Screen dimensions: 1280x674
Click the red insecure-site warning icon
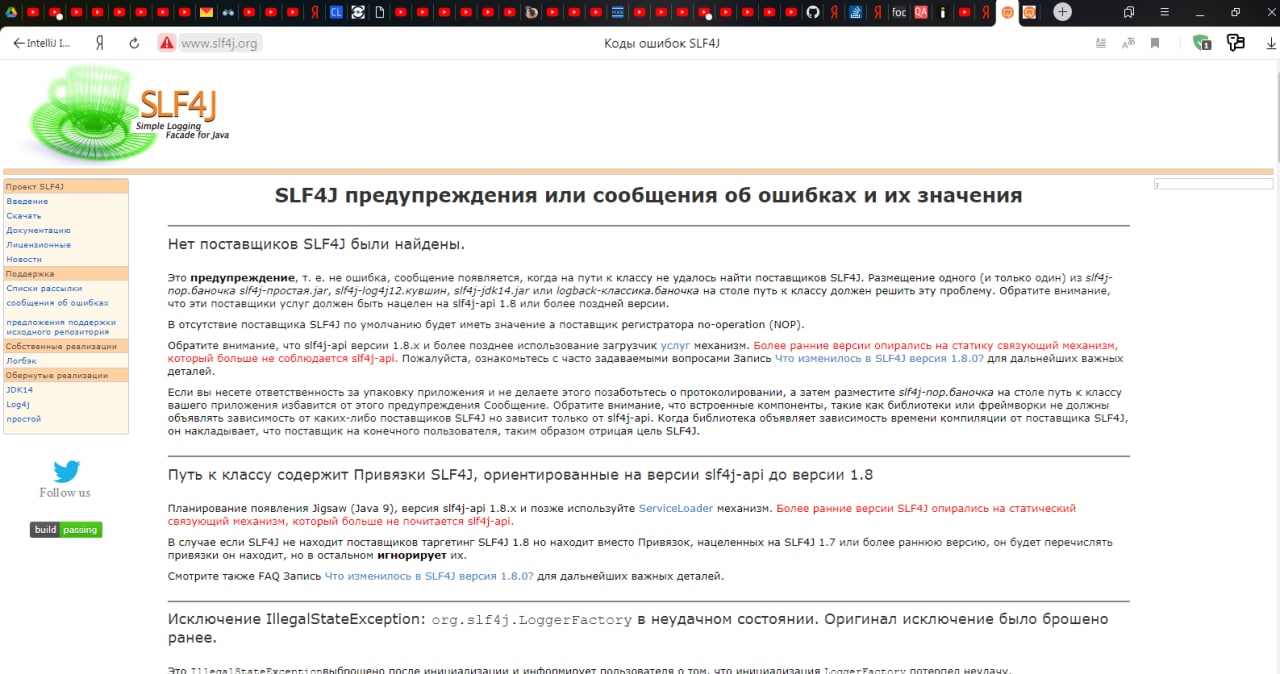(x=166, y=43)
